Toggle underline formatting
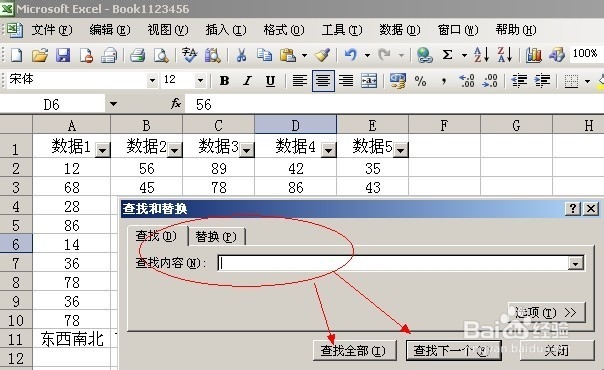 [270, 81]
